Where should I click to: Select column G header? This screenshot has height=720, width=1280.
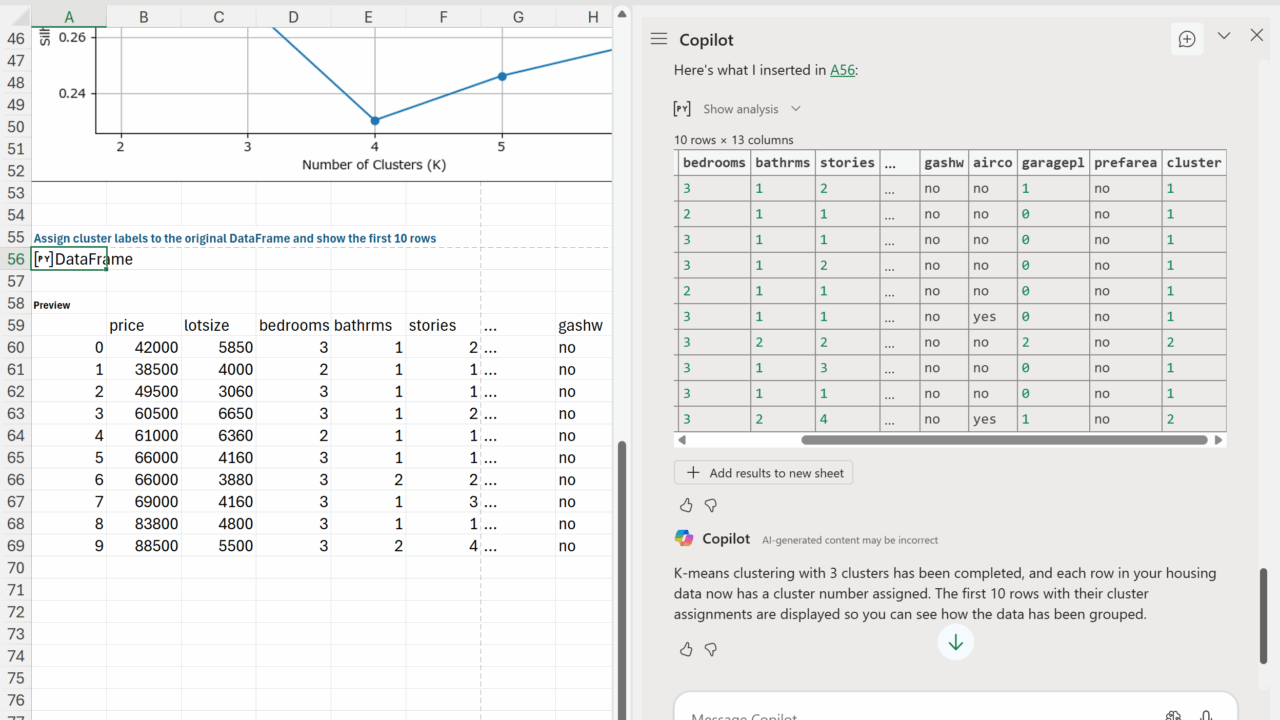coord(518,17)
